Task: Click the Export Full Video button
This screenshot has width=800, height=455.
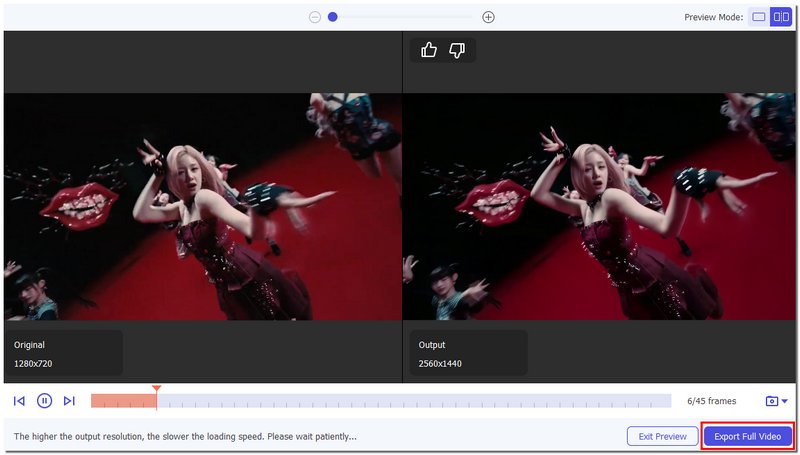Action: click(748, 436)
